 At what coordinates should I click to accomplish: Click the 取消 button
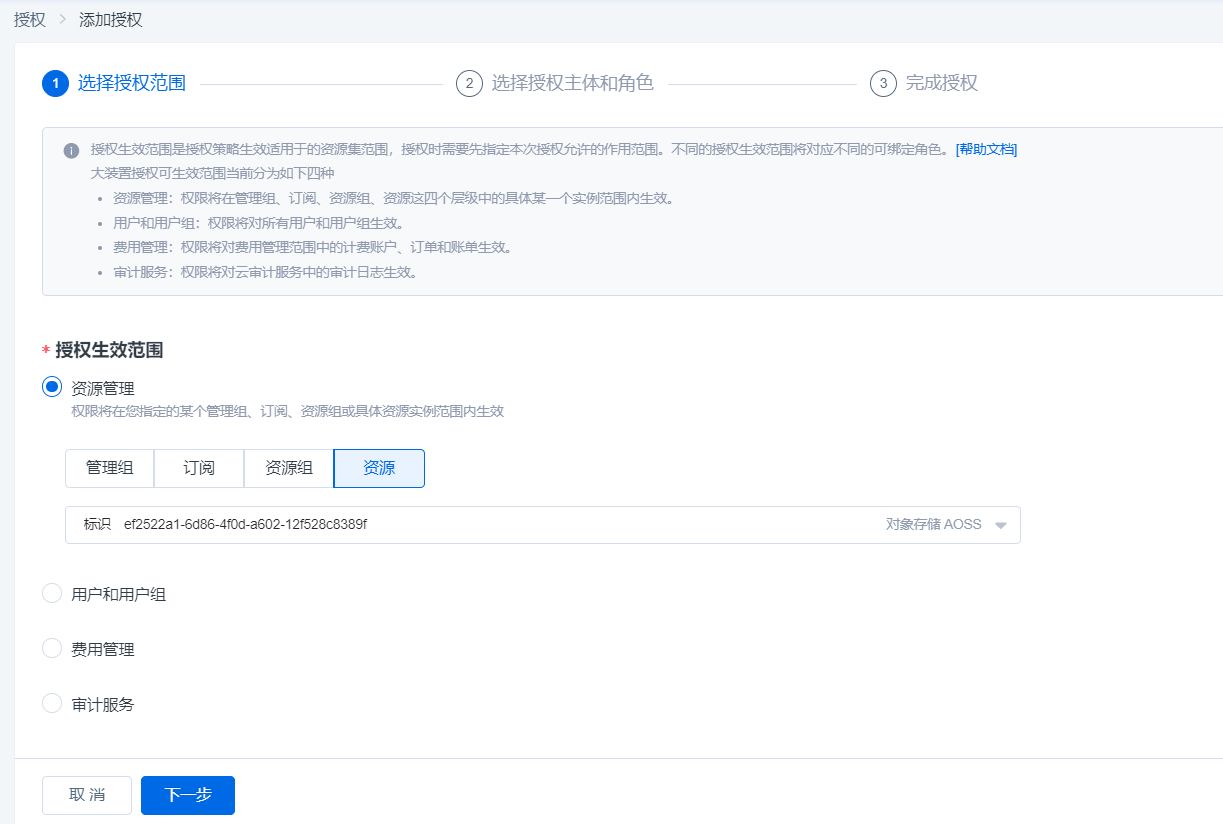click(x=87, y=795)
